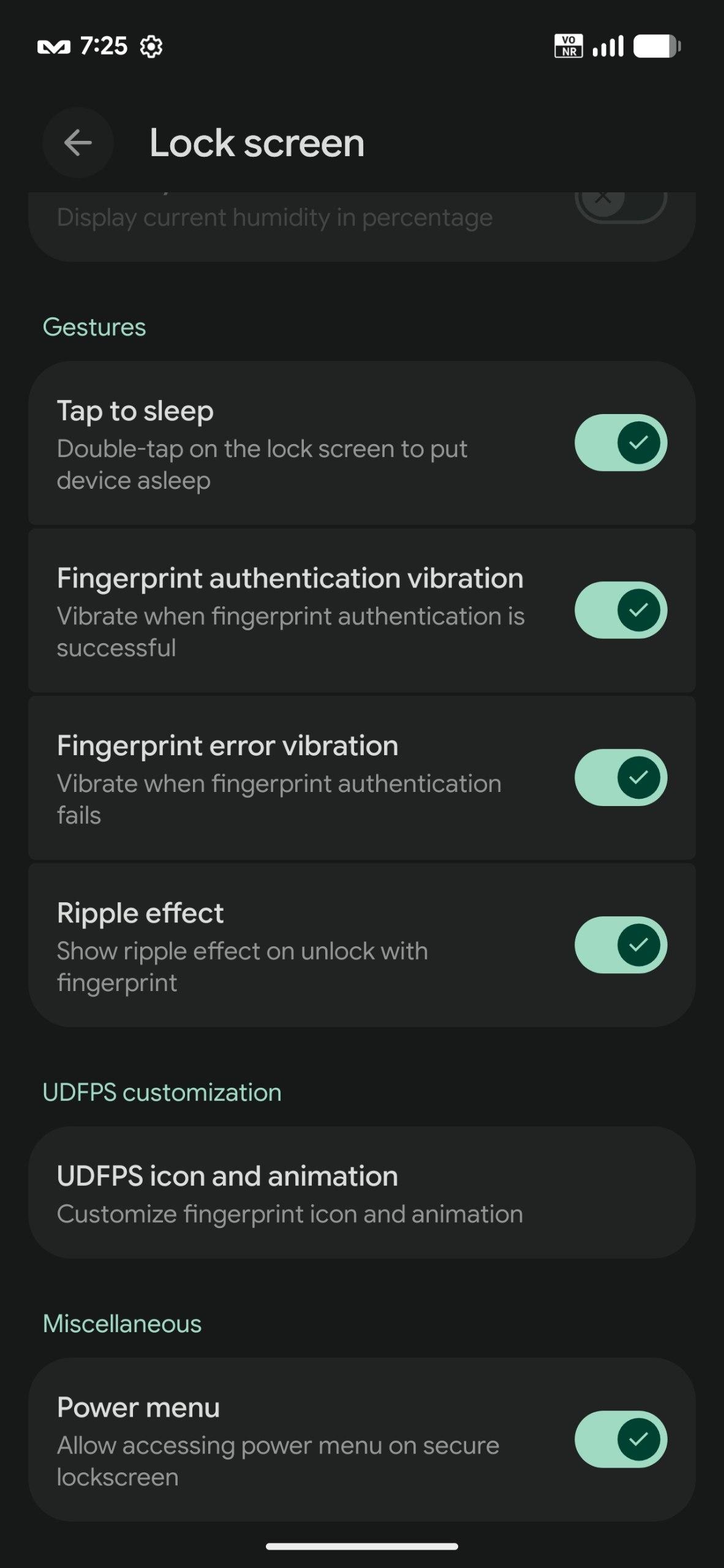
Task: Turn off Fingerprint authentication vibration switch
Action: 620,610
